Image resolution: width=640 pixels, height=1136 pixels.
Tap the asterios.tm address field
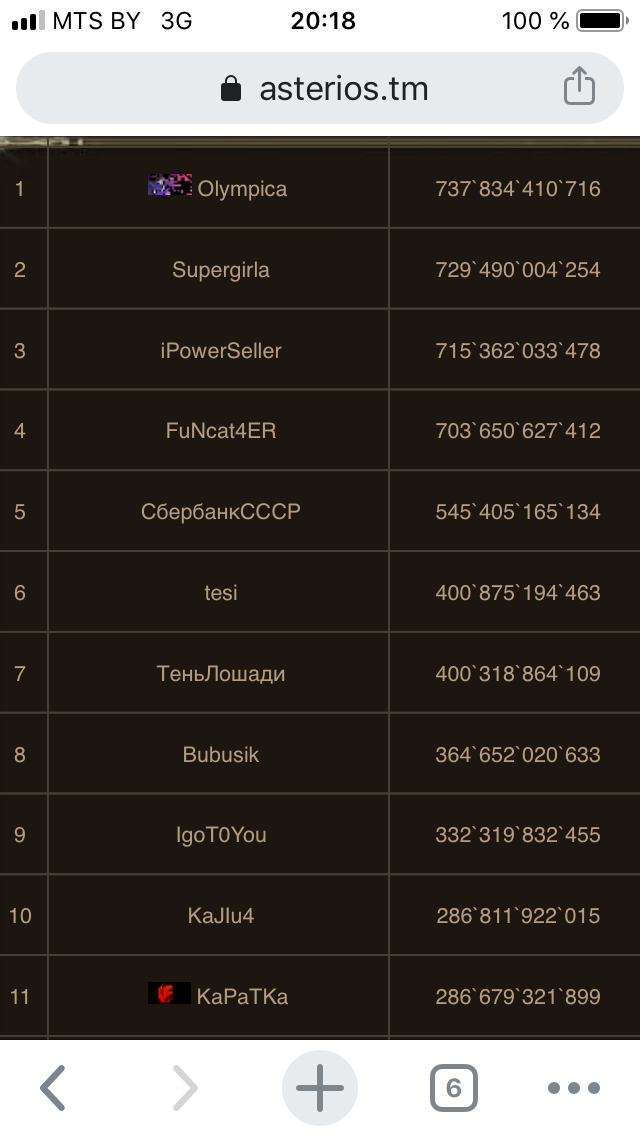(x=343, y=89)
